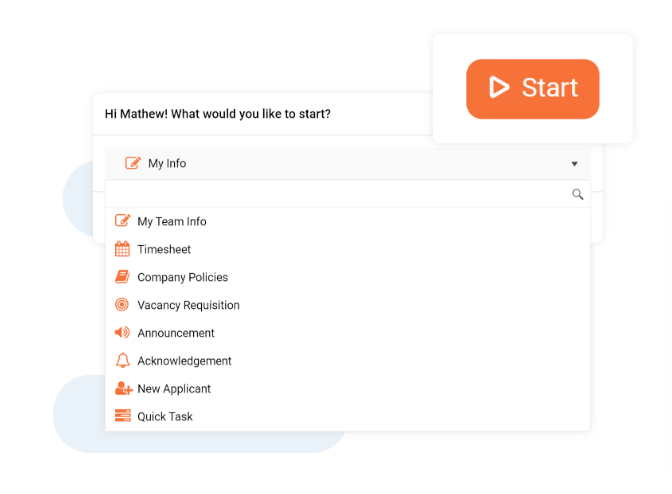Click the Acknowledgement bell icon

tap(123, 360)
